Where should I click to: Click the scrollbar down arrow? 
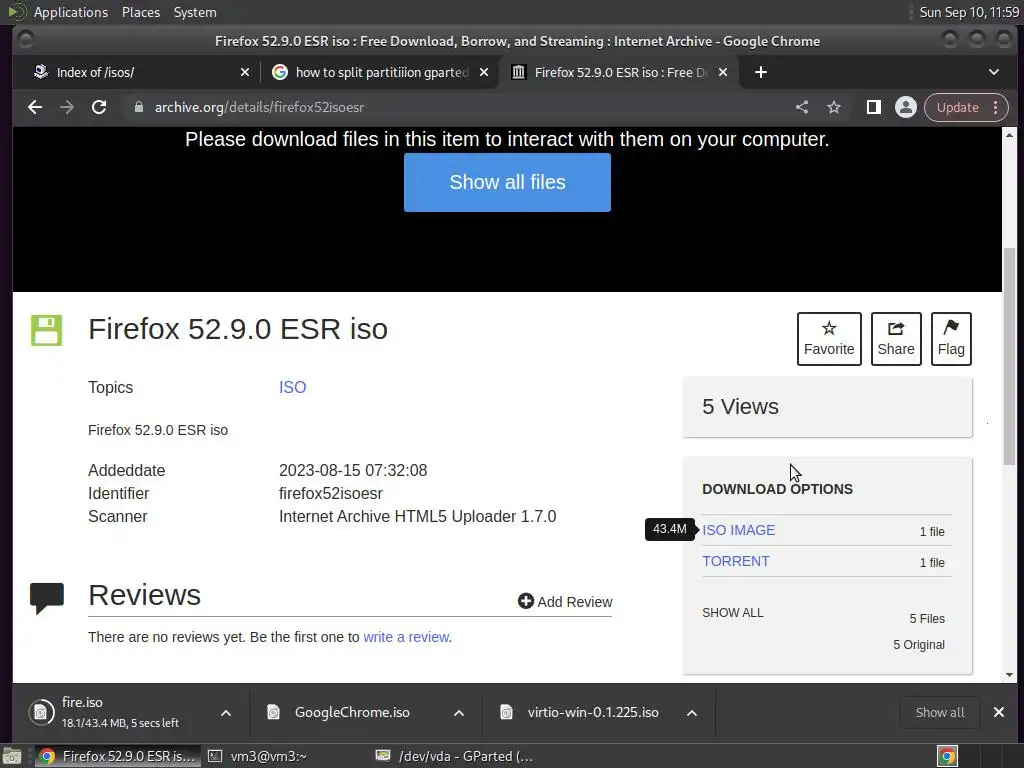(1010, 675)
